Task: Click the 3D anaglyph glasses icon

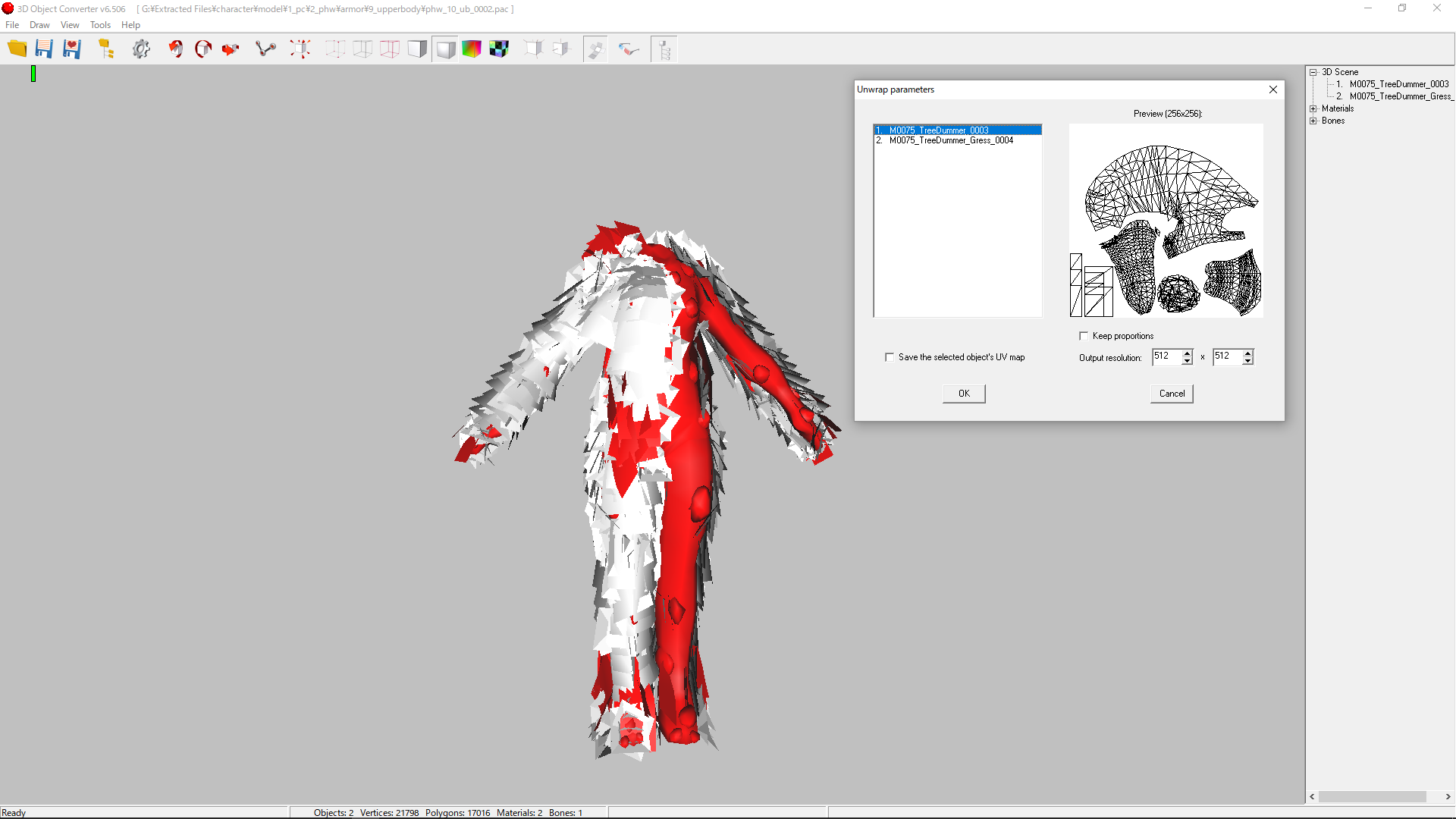Action: tap(629, 49)
